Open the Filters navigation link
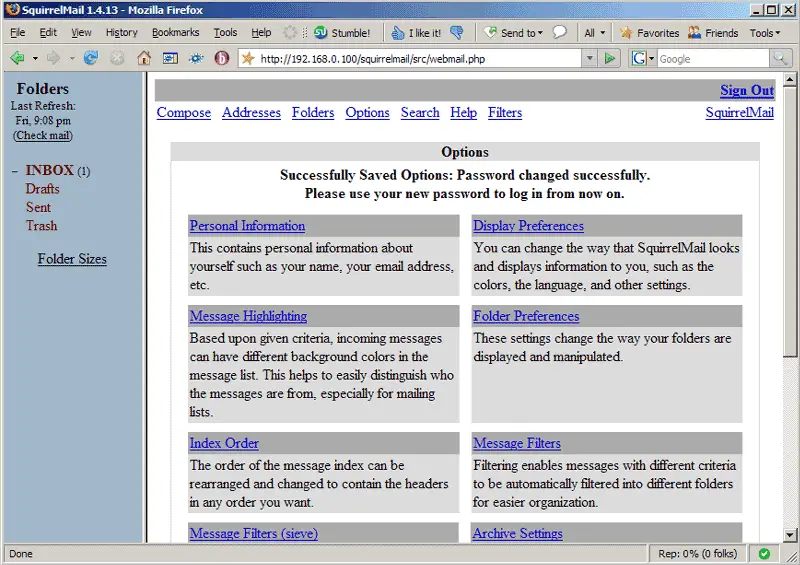 (x=505, y=112)
